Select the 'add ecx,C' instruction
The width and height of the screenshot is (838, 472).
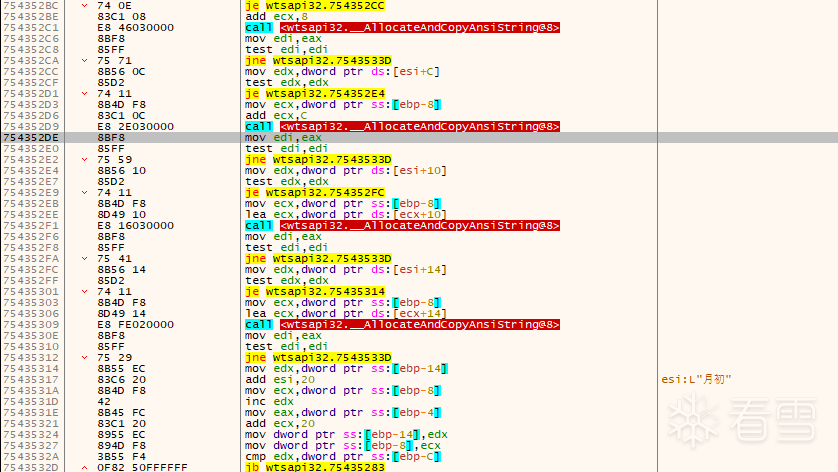pos(276,115)
